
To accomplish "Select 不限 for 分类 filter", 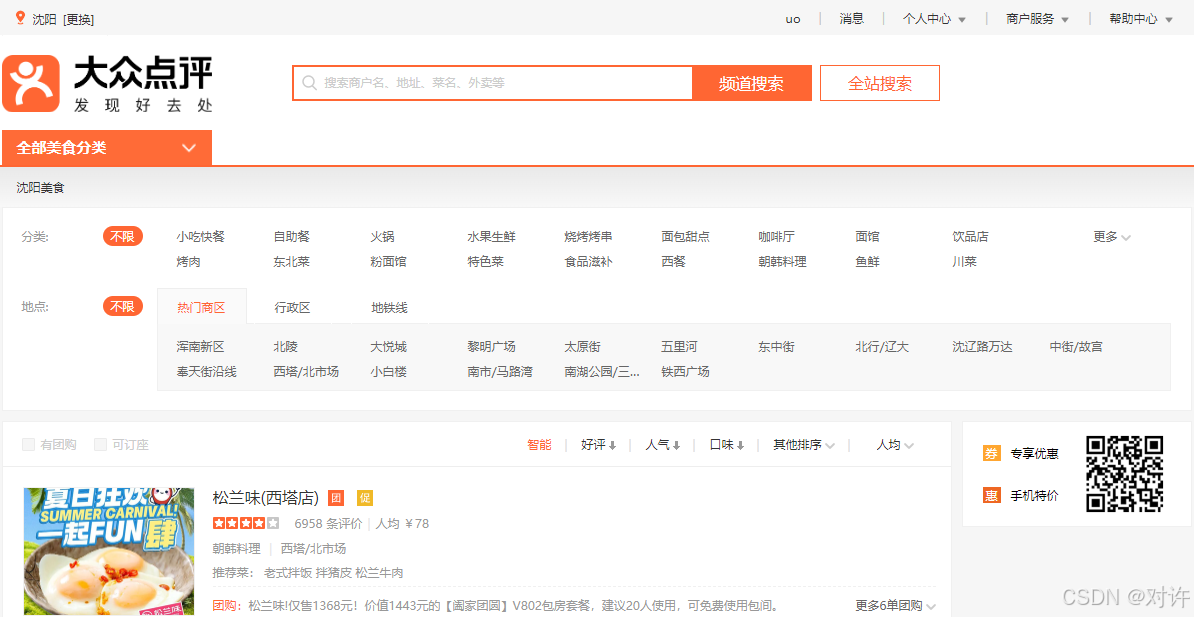I will pos(123,237).
